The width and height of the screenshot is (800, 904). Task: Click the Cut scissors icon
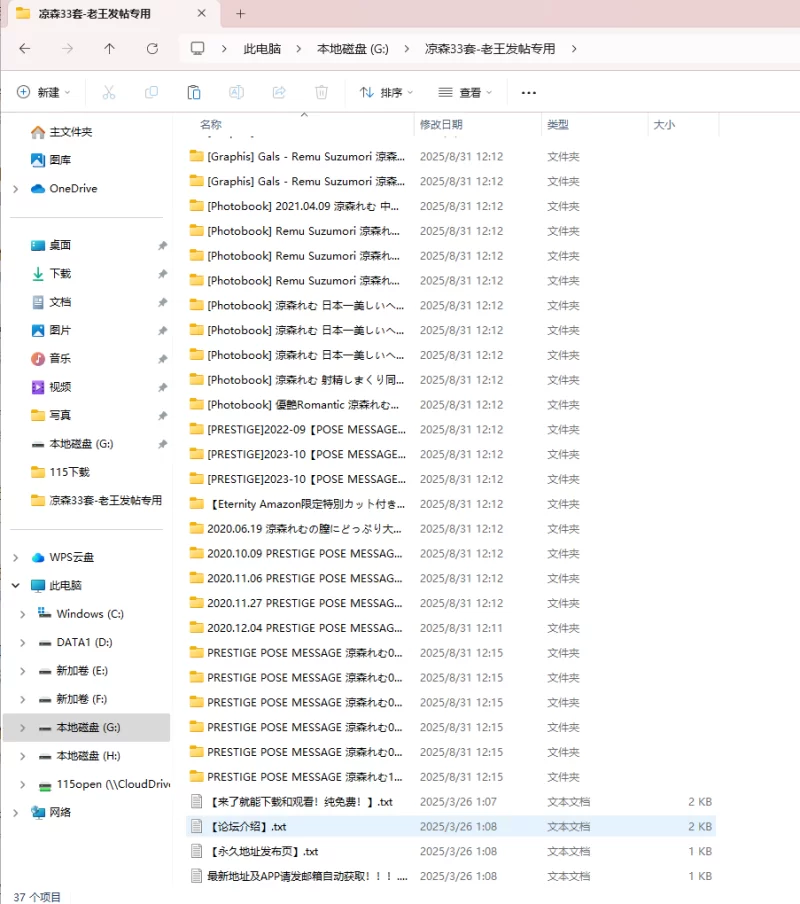pos(109,92)
